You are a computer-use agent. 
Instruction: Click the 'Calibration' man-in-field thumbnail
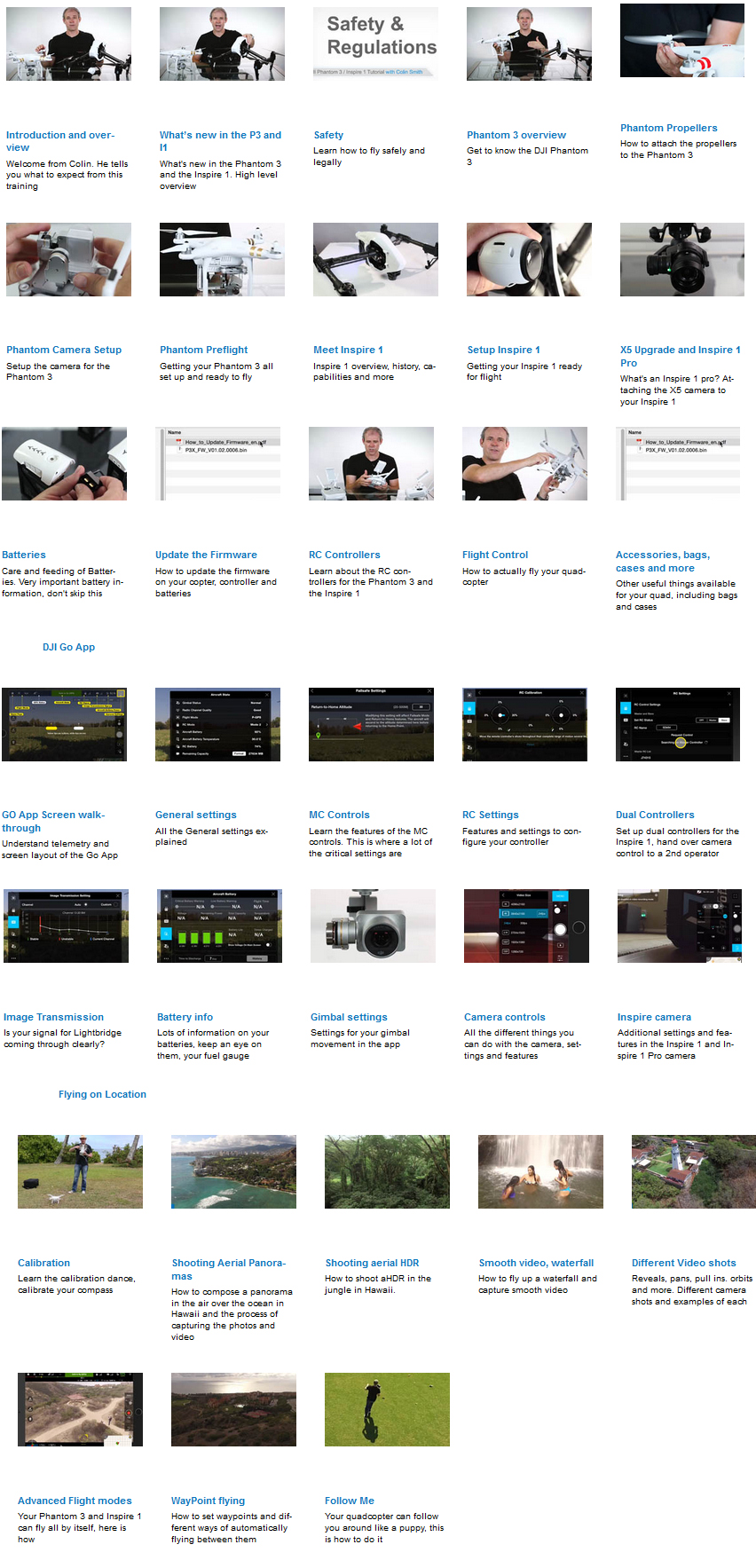click(80, 1171)
